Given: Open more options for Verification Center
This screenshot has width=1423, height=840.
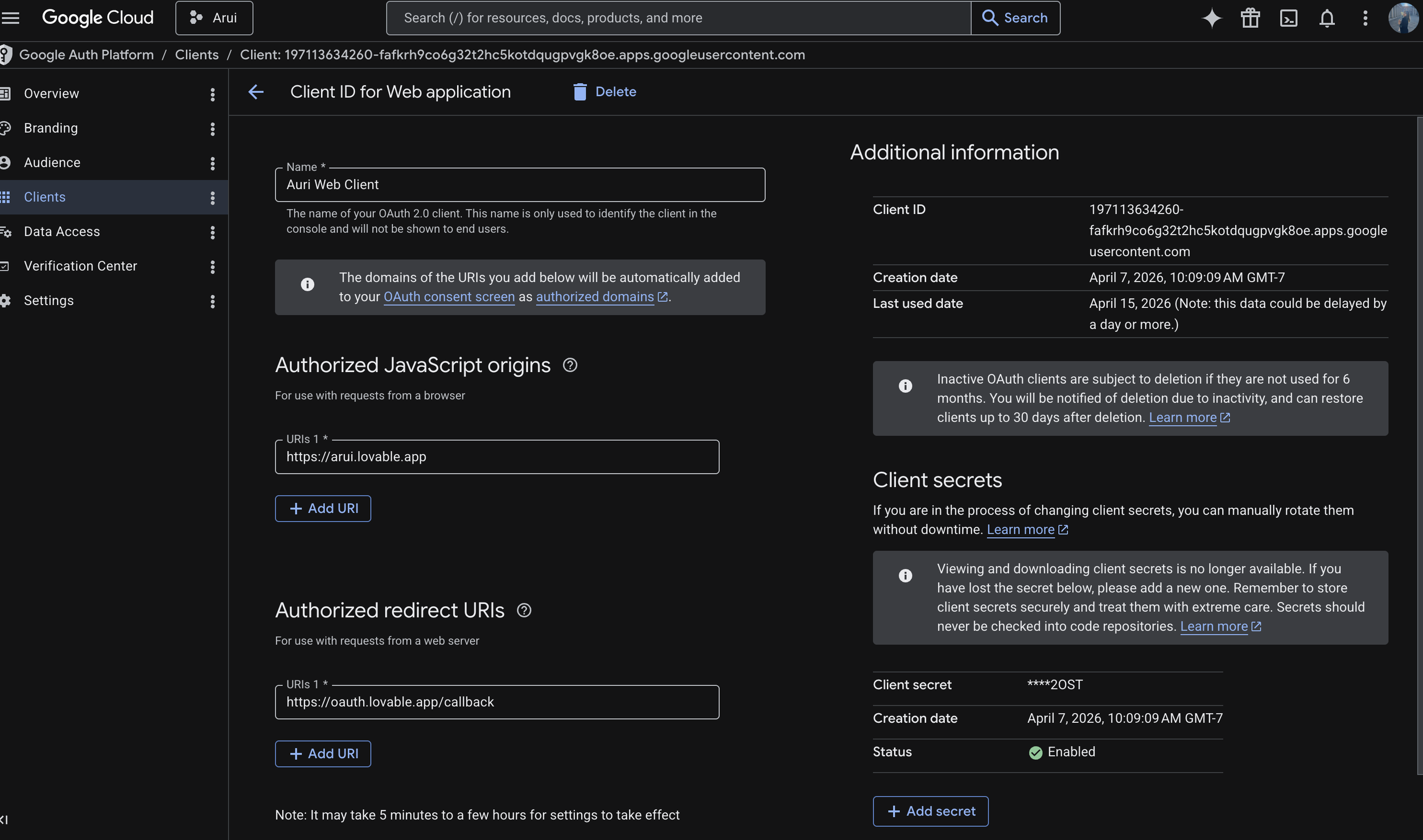Looking at the screenshot, I should pos(212,267).
